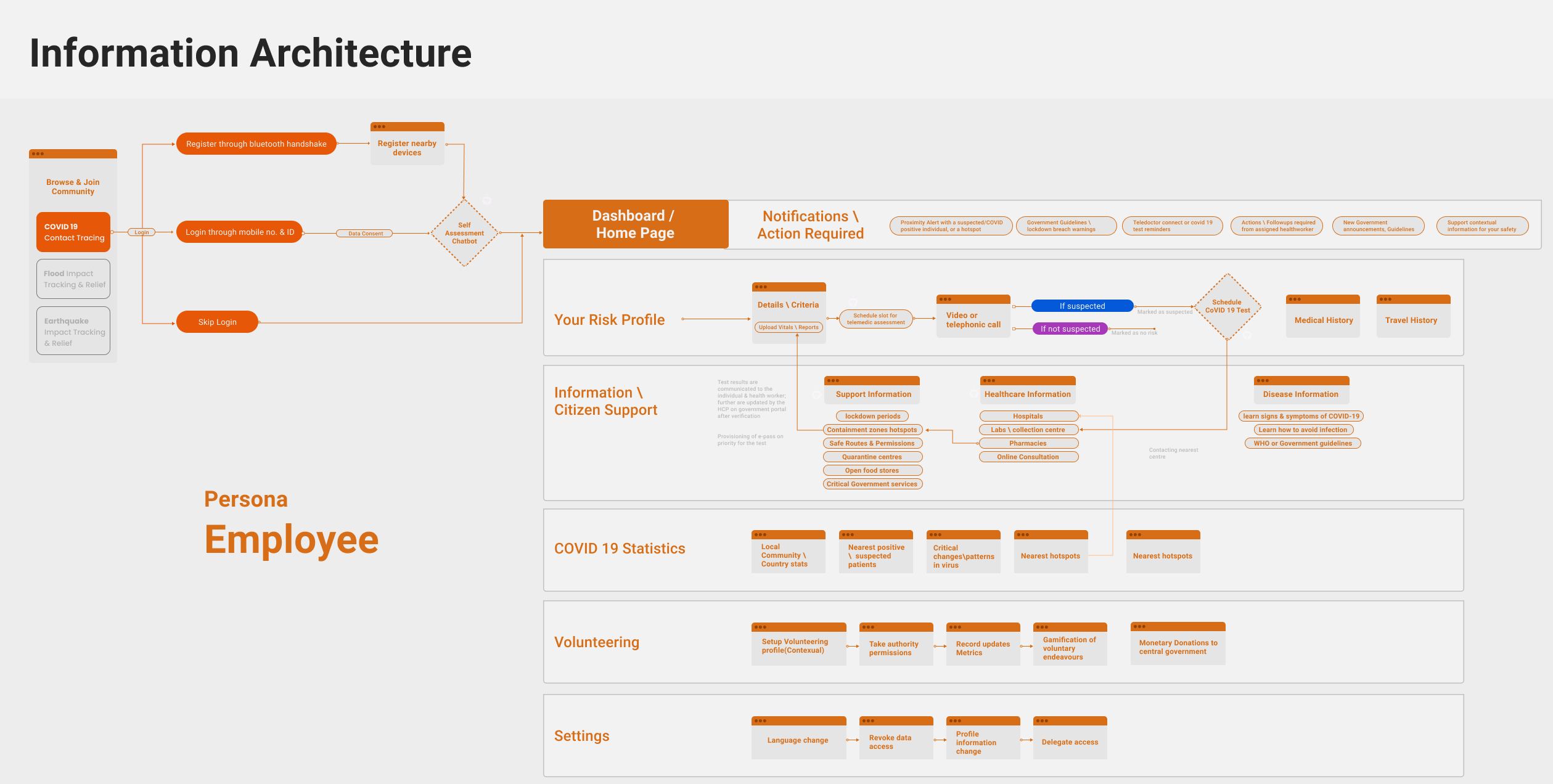This screenshot has height=784, width=1553.
Task: Select the Delegate access card
Action: point(1070,741)
